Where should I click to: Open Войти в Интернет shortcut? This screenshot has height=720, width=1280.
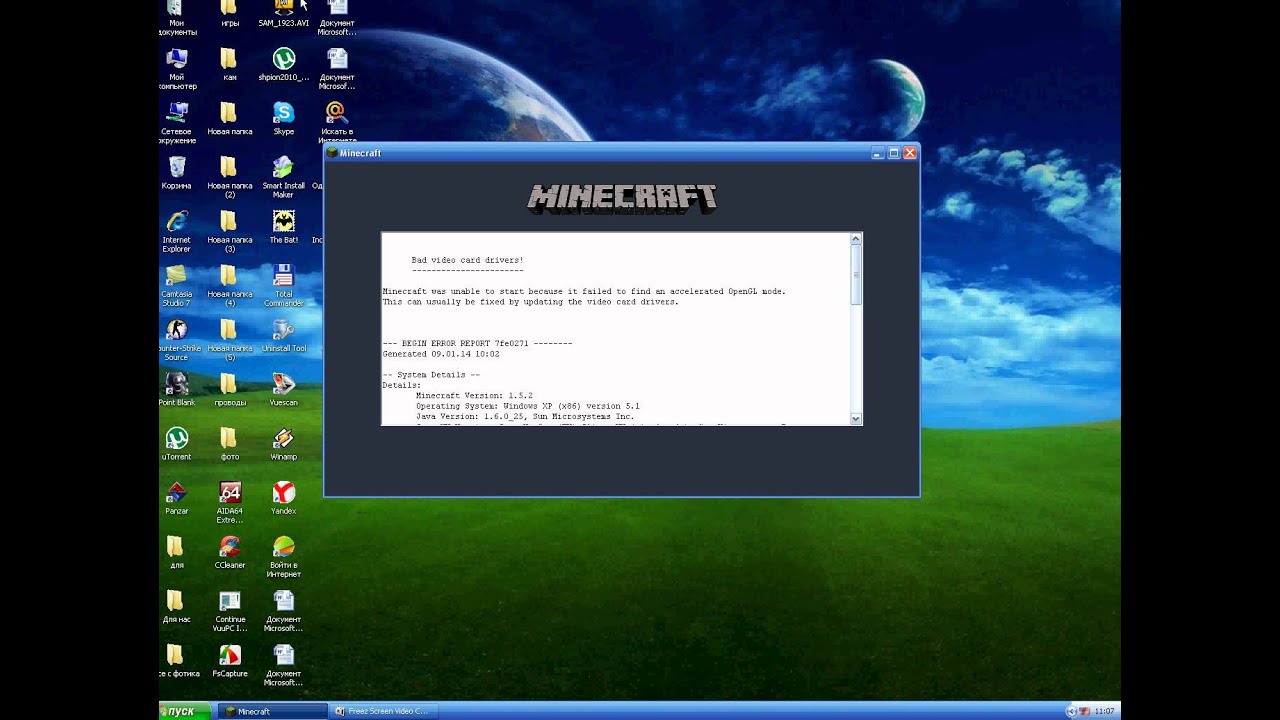point(284,557)
